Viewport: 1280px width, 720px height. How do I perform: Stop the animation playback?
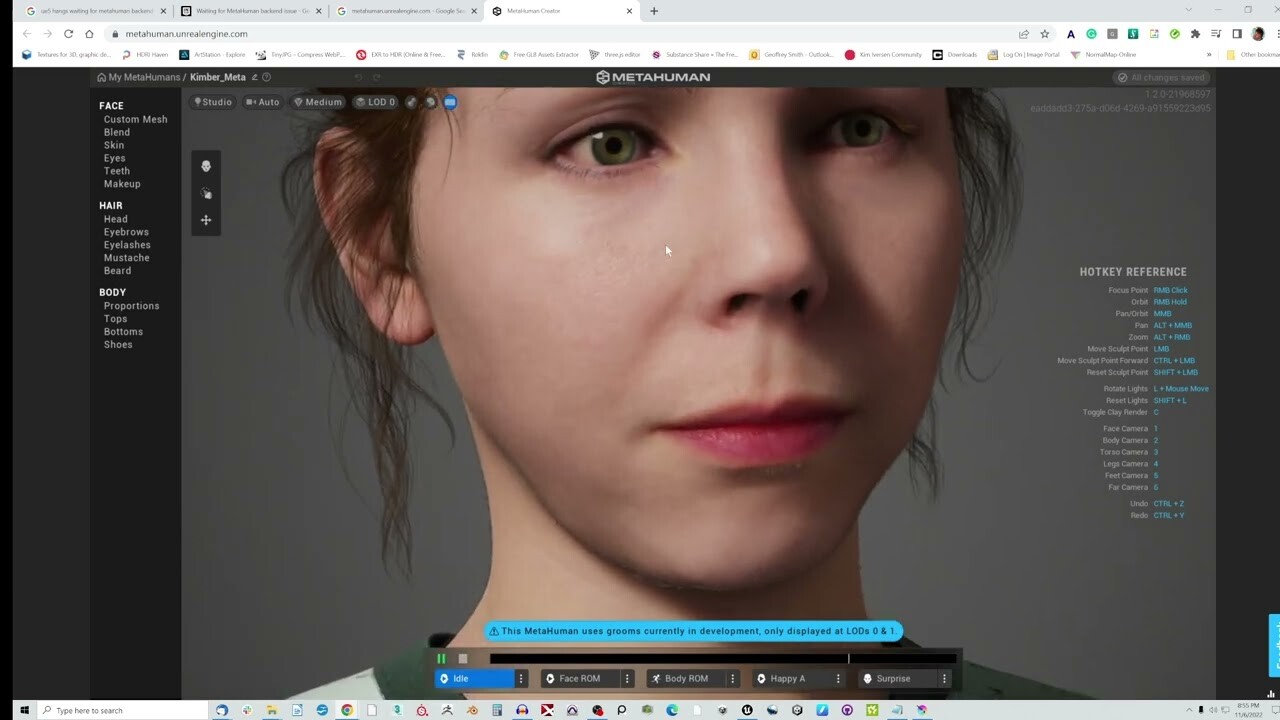tap(462, 658)
